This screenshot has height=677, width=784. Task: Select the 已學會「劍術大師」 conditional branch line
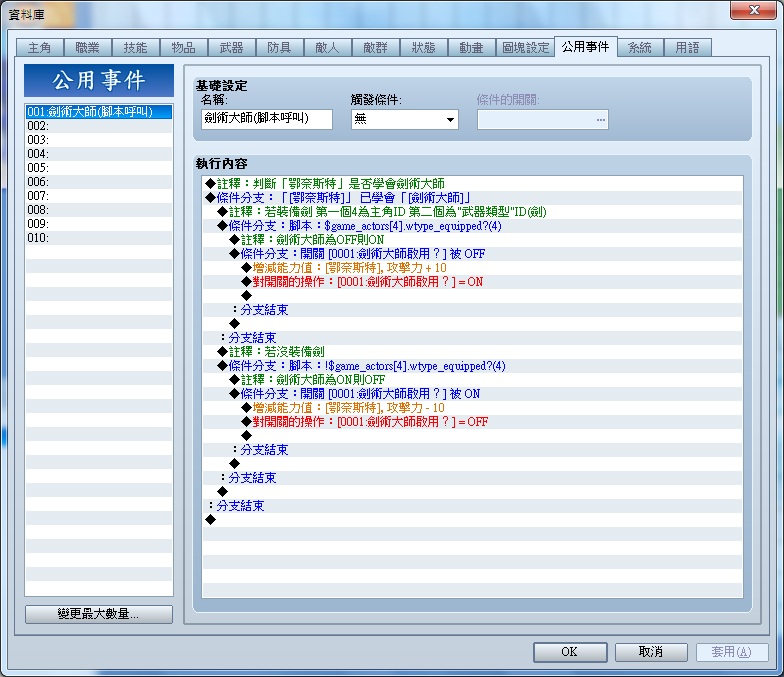472,198
